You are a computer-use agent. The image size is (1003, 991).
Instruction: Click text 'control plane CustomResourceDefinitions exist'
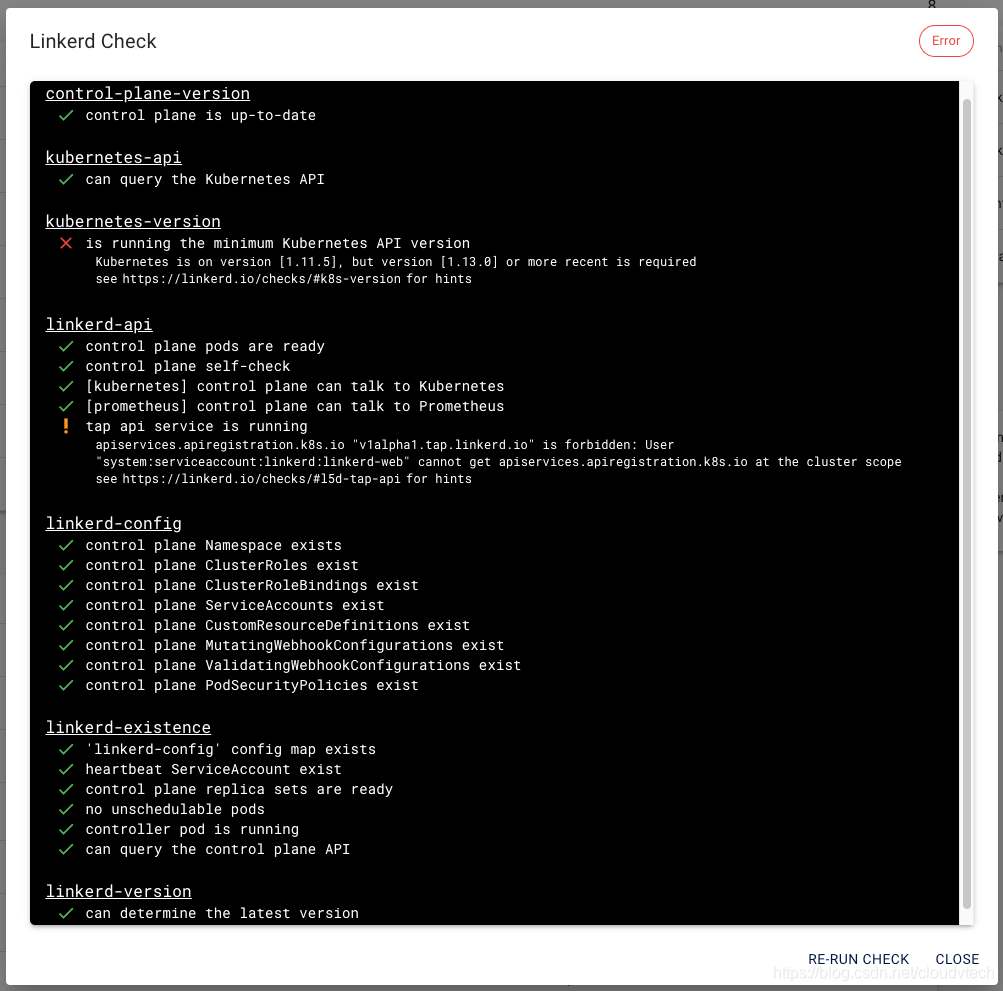click(x=278, y=625)
